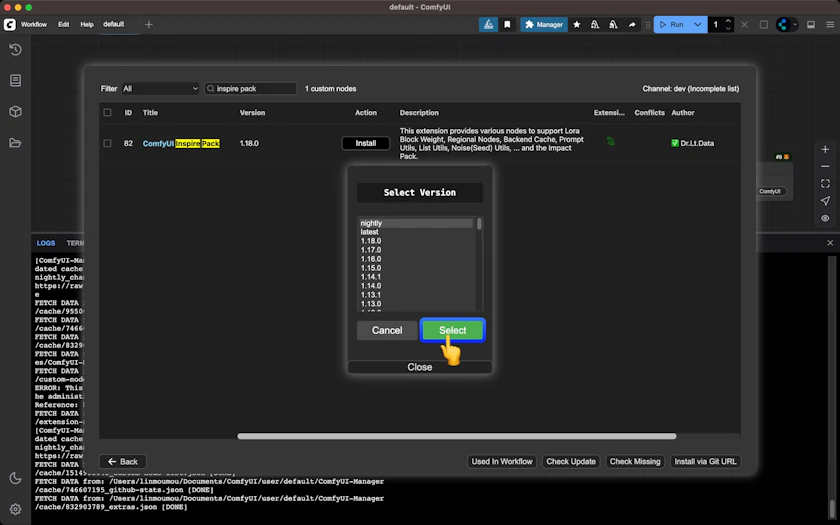Viewport: 840px width, 525px height.
Task: Click the table horizontal scrollbar
Action: [x=456, y=436]
